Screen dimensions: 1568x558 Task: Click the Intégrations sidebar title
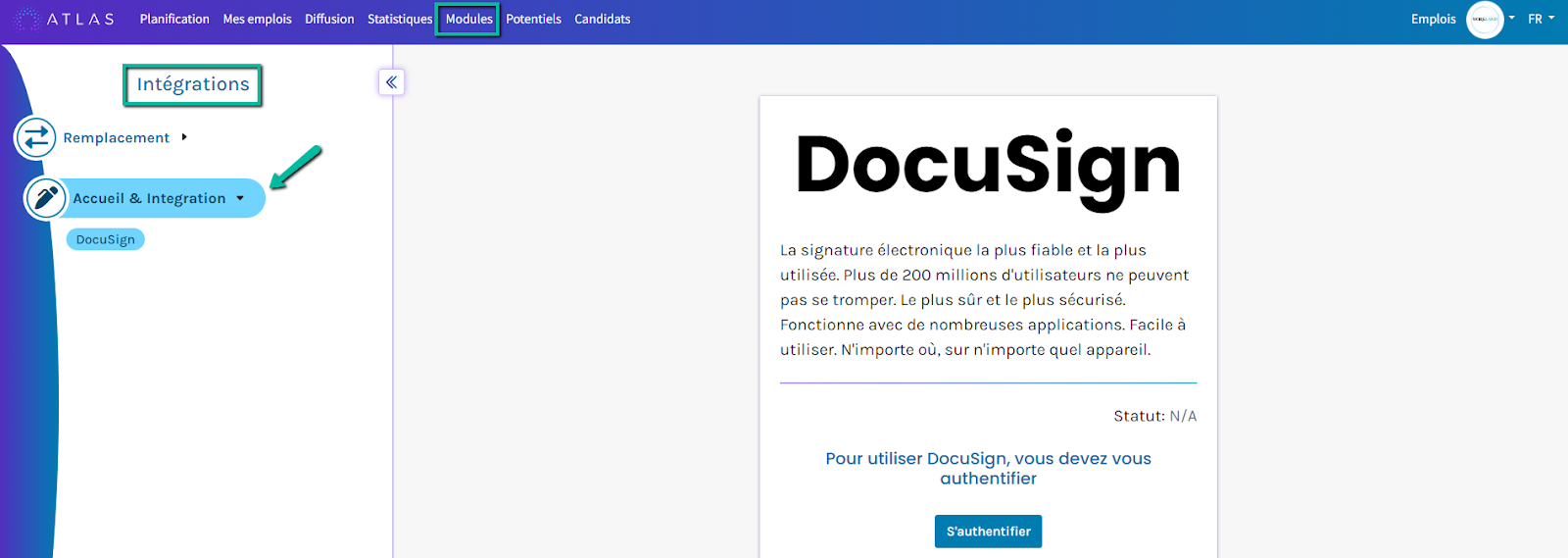(193, 85)
